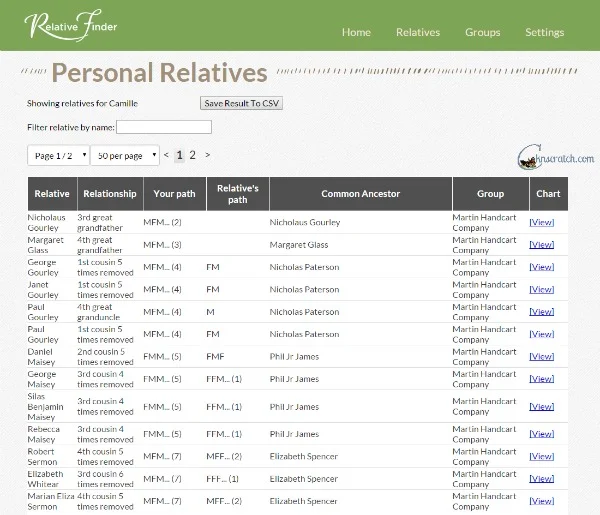Click the Robert Sermon name cell
600x515 pixels.
(42, 456)
